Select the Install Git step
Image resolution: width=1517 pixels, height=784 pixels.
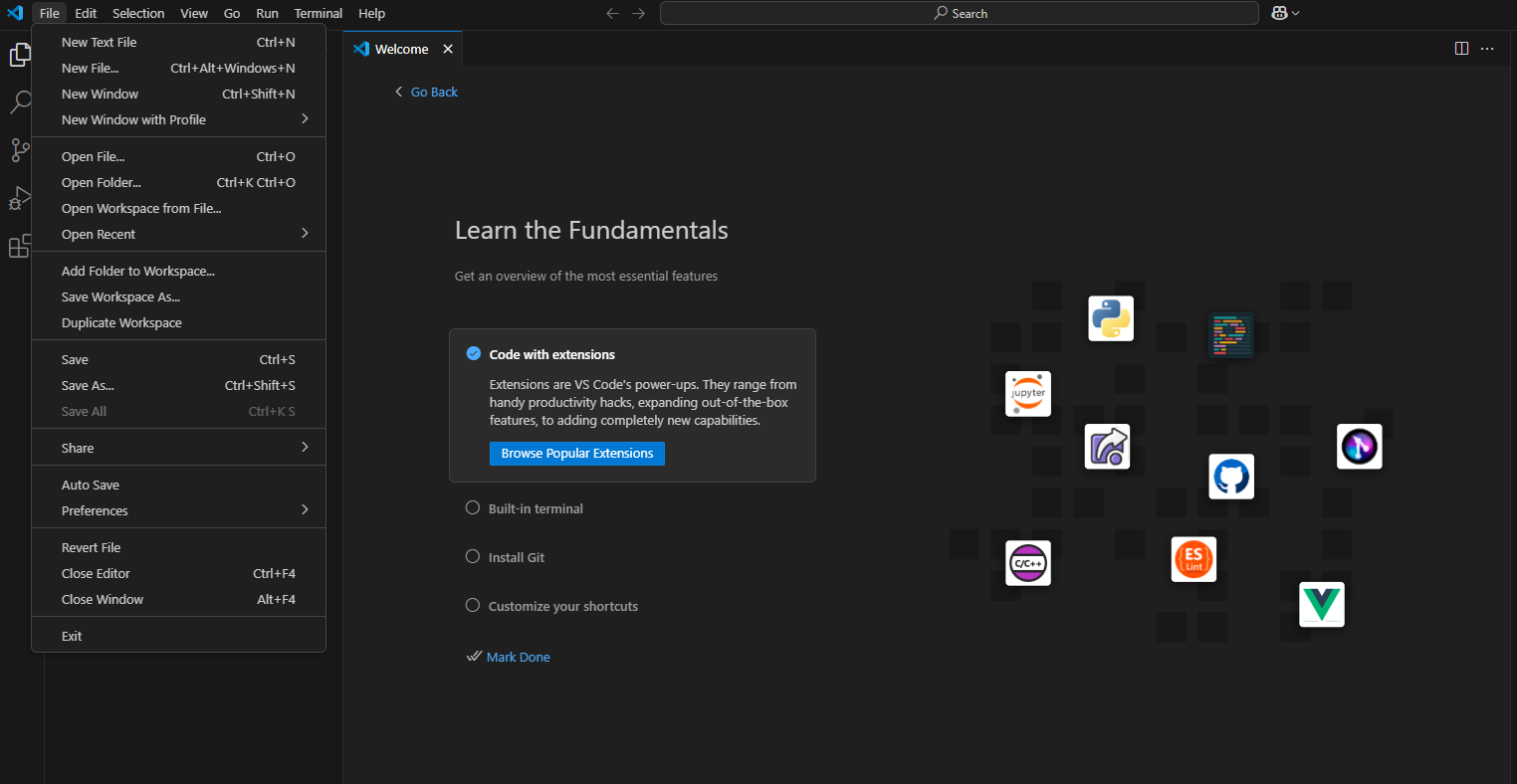coord(516,557)
